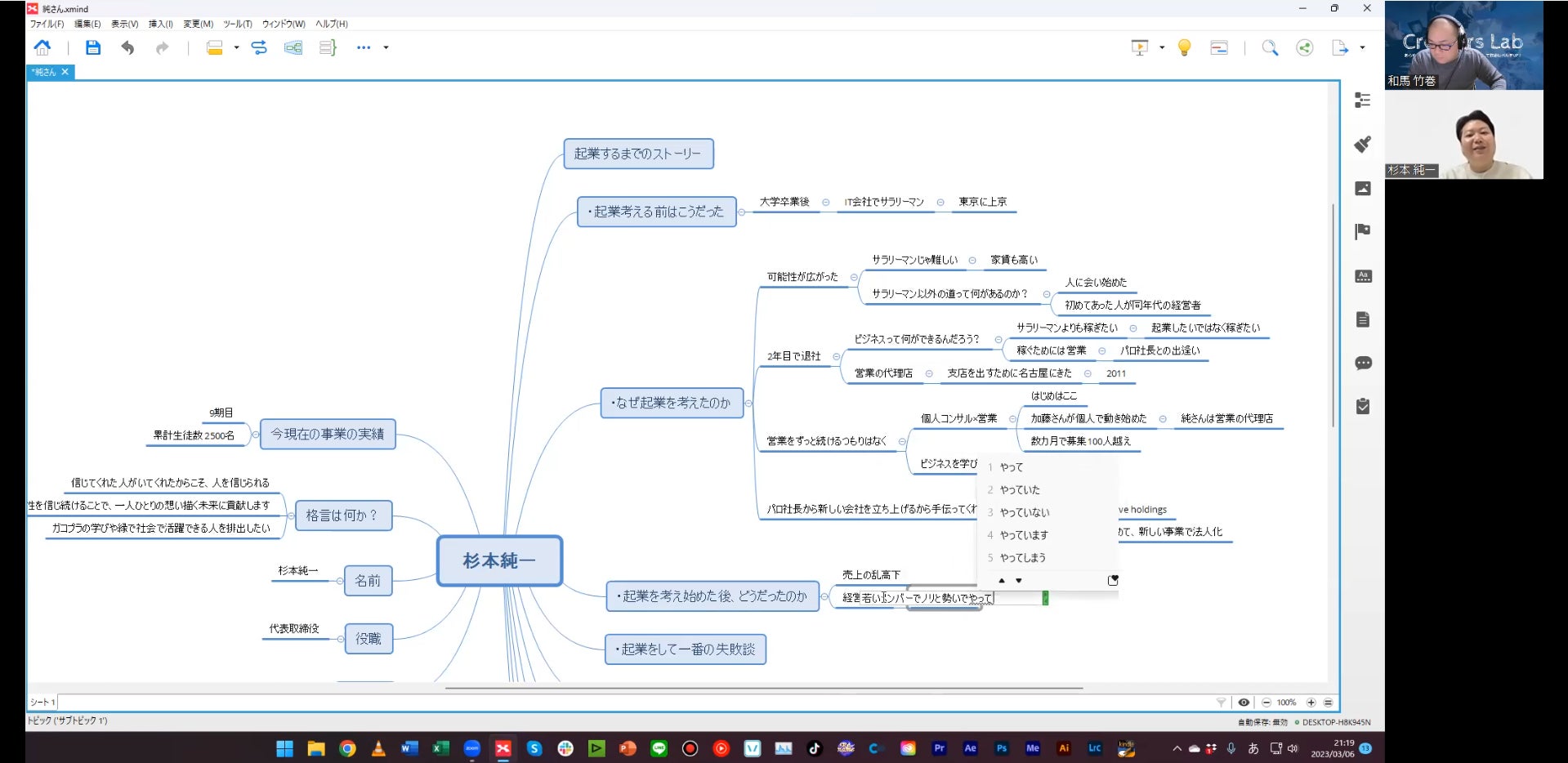Collapse the 今現在の事業の実績 branch
The width and height of the screenshot is (1568, 763).
click(256, 435)
